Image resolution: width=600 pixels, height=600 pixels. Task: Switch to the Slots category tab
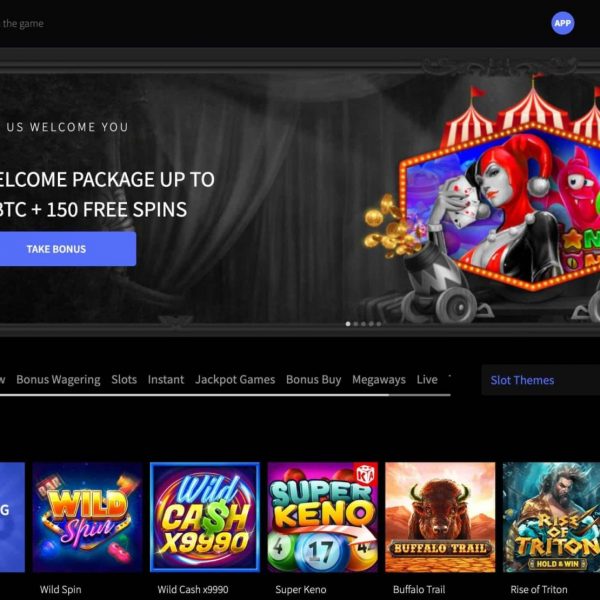[x=124, y=380]
